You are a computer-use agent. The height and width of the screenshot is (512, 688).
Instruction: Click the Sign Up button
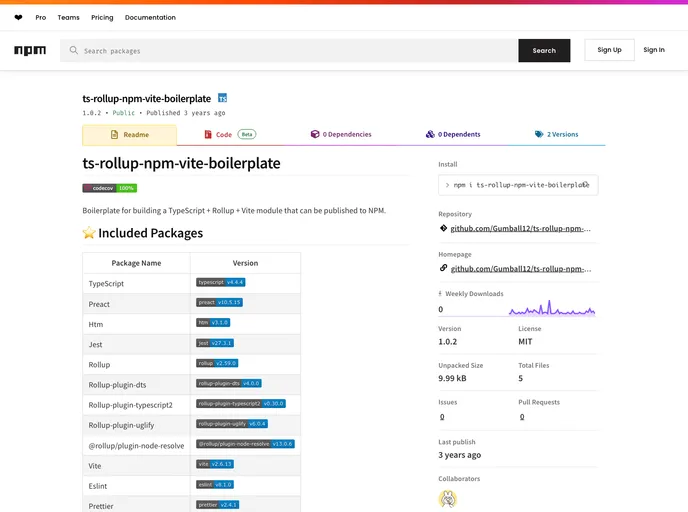click(x=609, y=50)
